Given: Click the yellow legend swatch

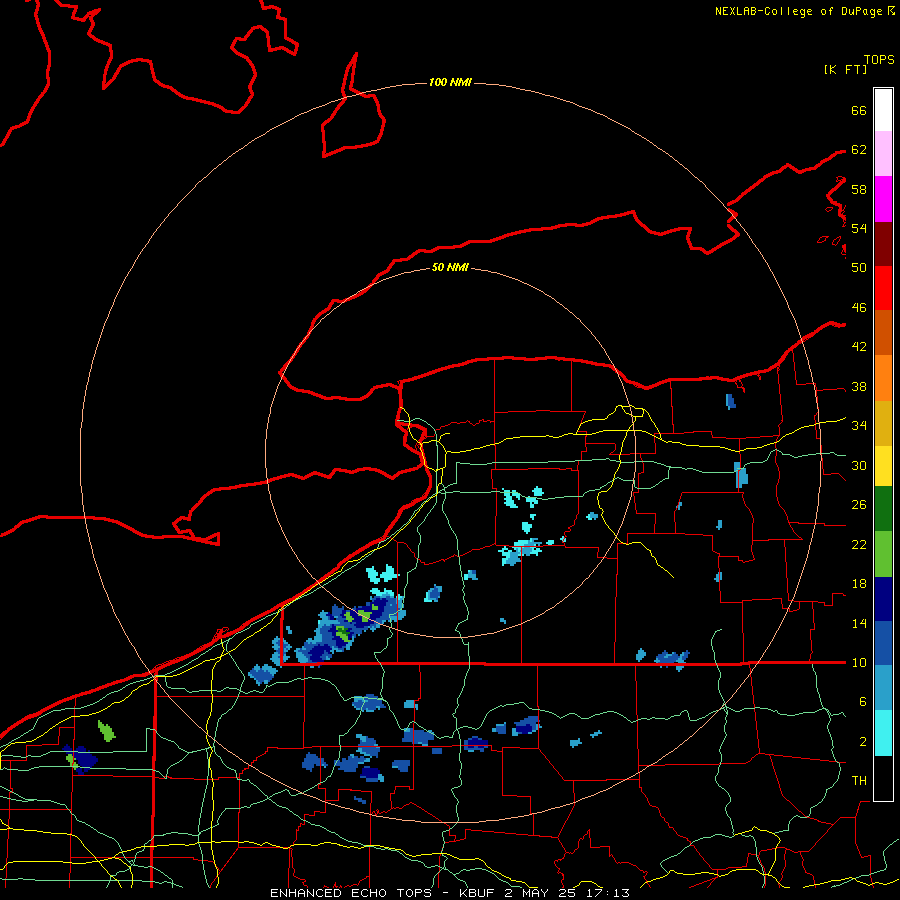Looking at the screenshot, I should 883,466.
